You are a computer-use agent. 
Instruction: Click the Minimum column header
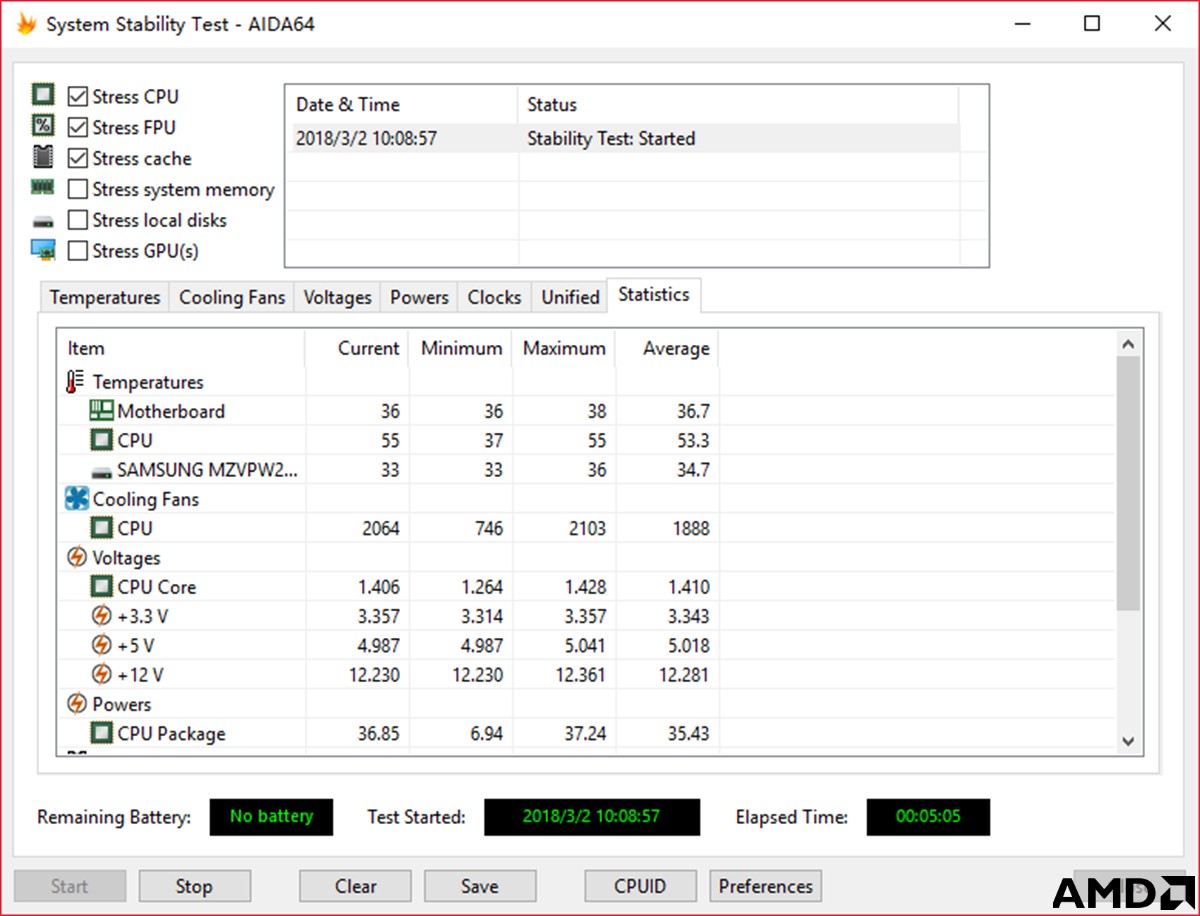[461, 348]
